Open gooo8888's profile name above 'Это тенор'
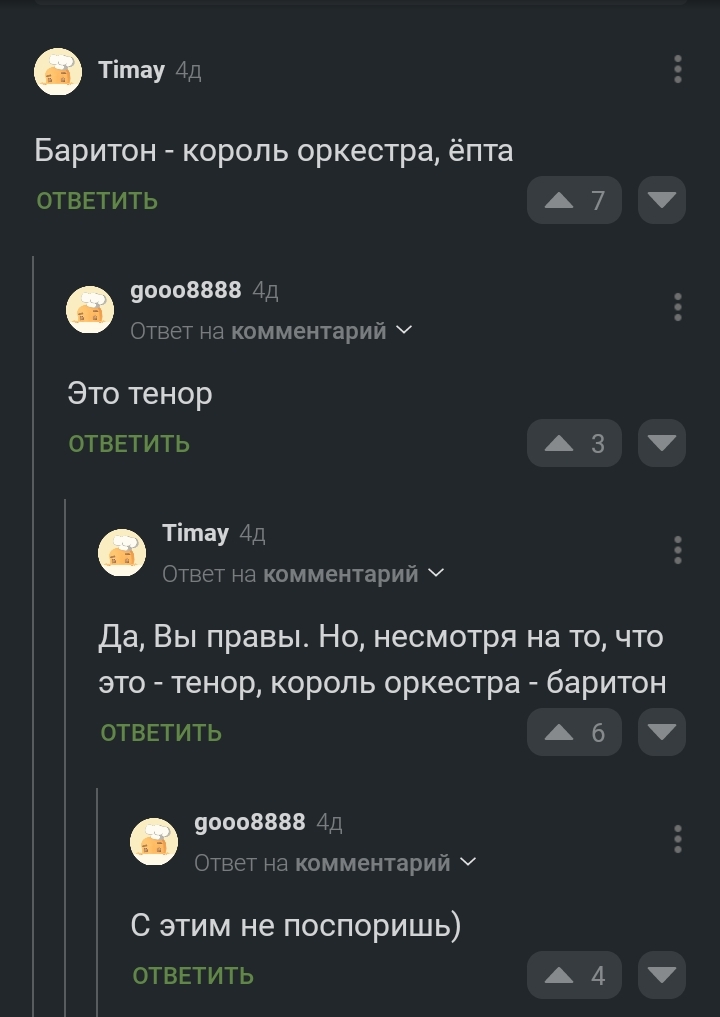 point(186,290)
